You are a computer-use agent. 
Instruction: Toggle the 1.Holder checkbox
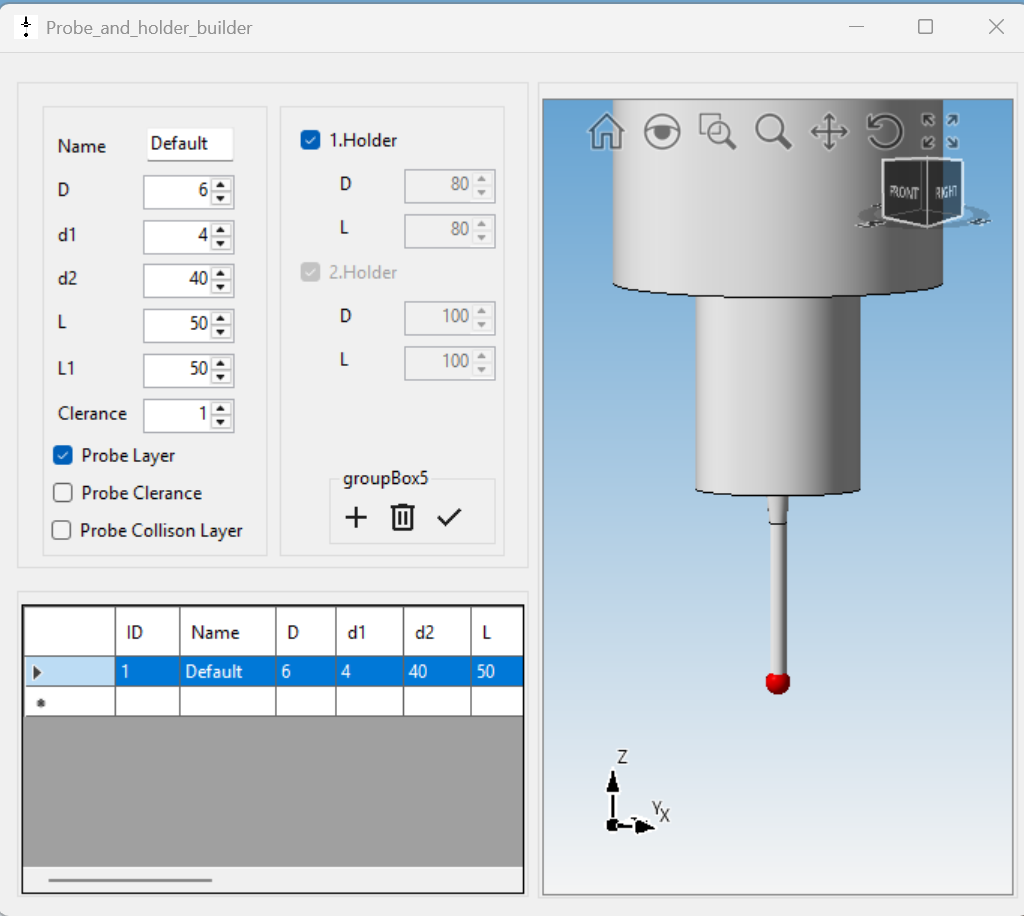[310, 140]
